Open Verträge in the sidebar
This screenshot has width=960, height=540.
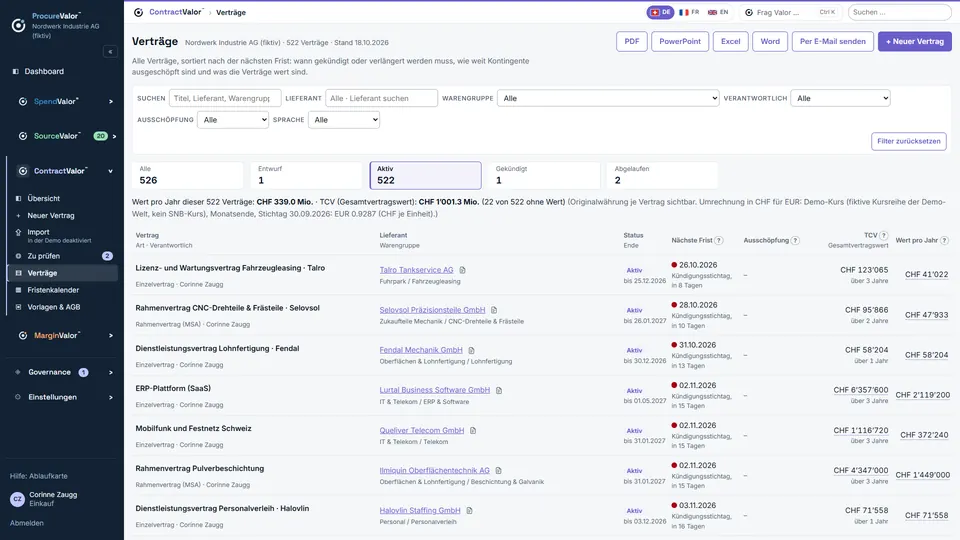(62, 273)
